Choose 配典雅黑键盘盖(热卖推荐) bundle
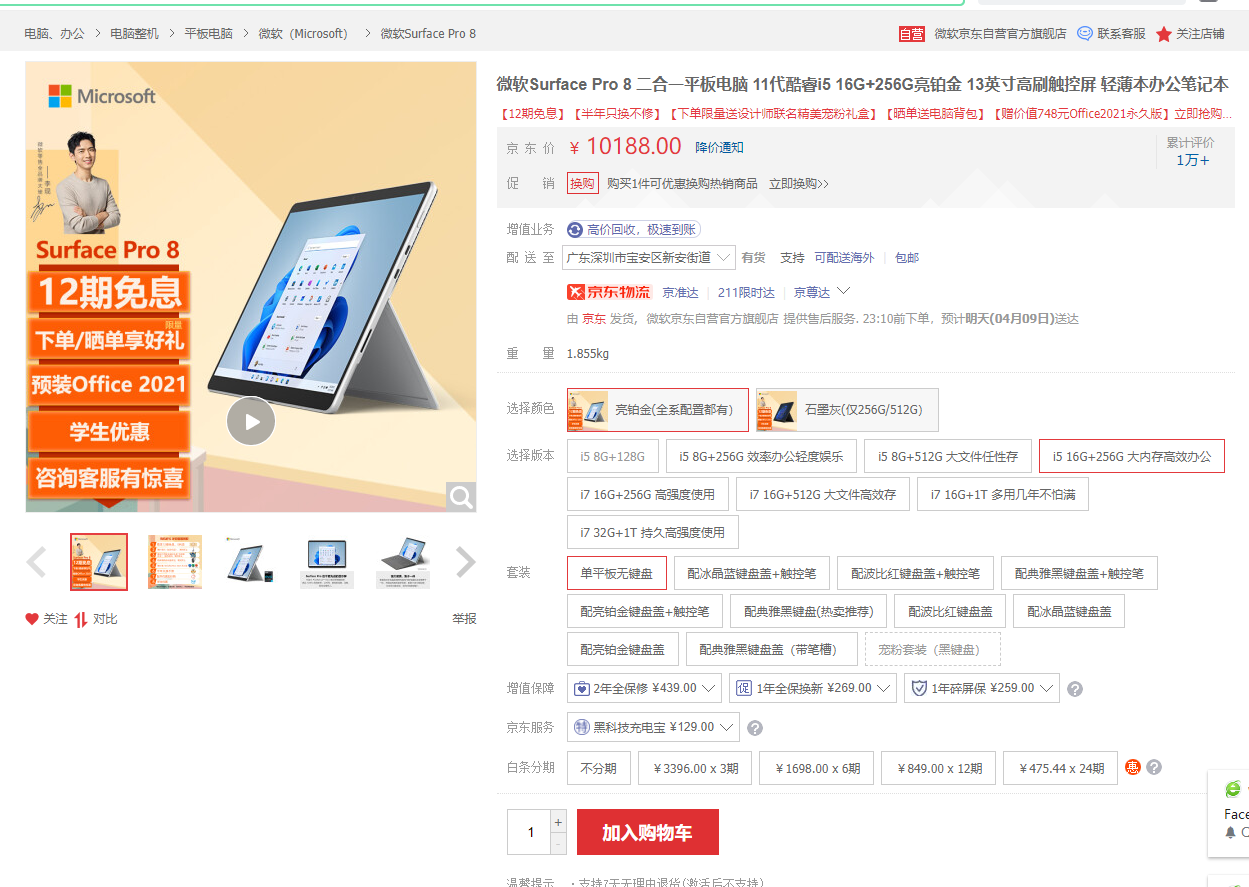The width and height of the screenshot is (1249, 887). click(801, 611)
